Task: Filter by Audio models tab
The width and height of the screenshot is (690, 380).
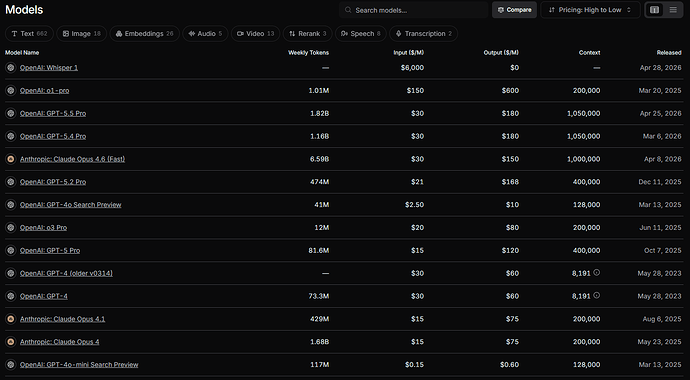Action: 206,34
